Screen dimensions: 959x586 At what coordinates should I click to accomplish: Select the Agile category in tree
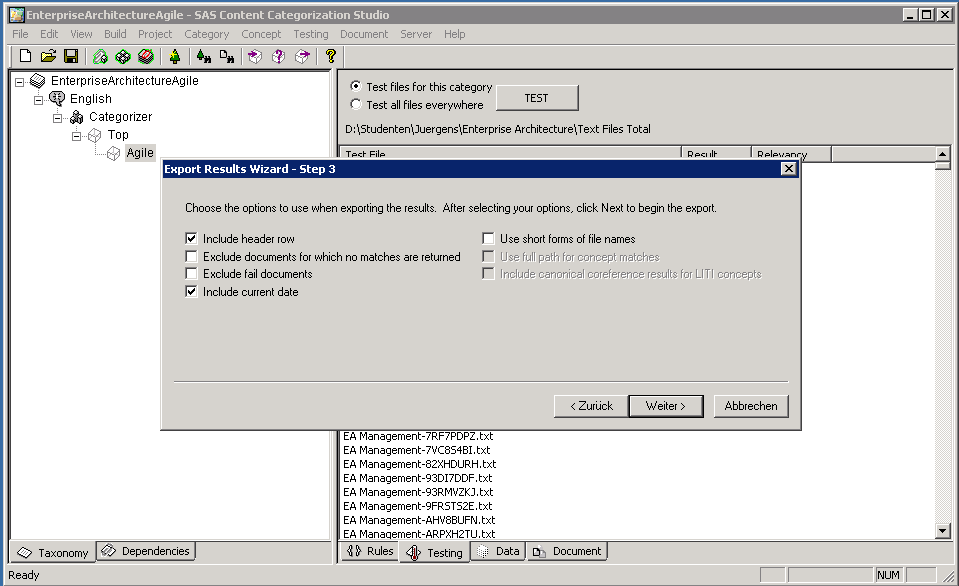140,153
